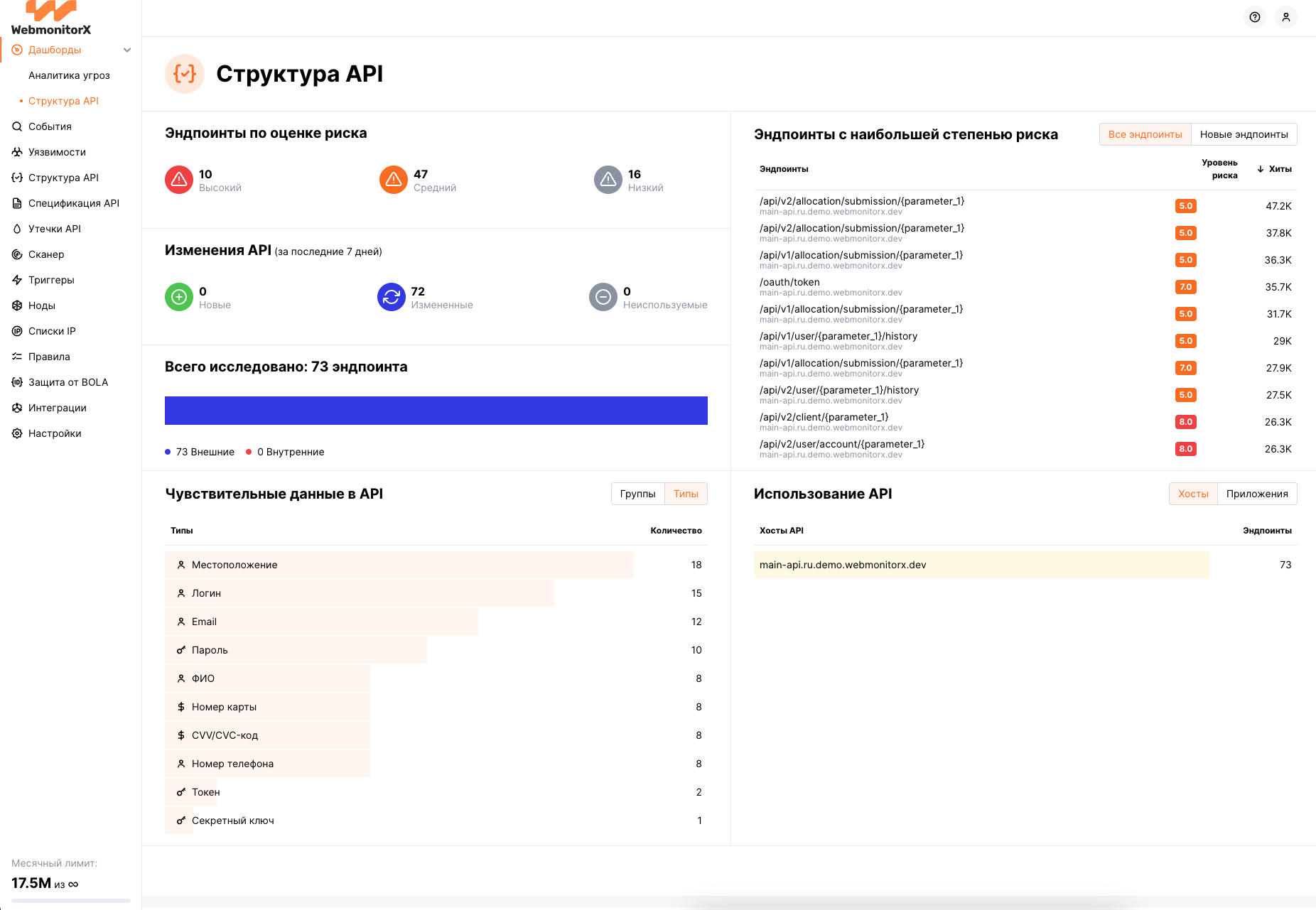Open the Уязвимости section

pos(57,152)
